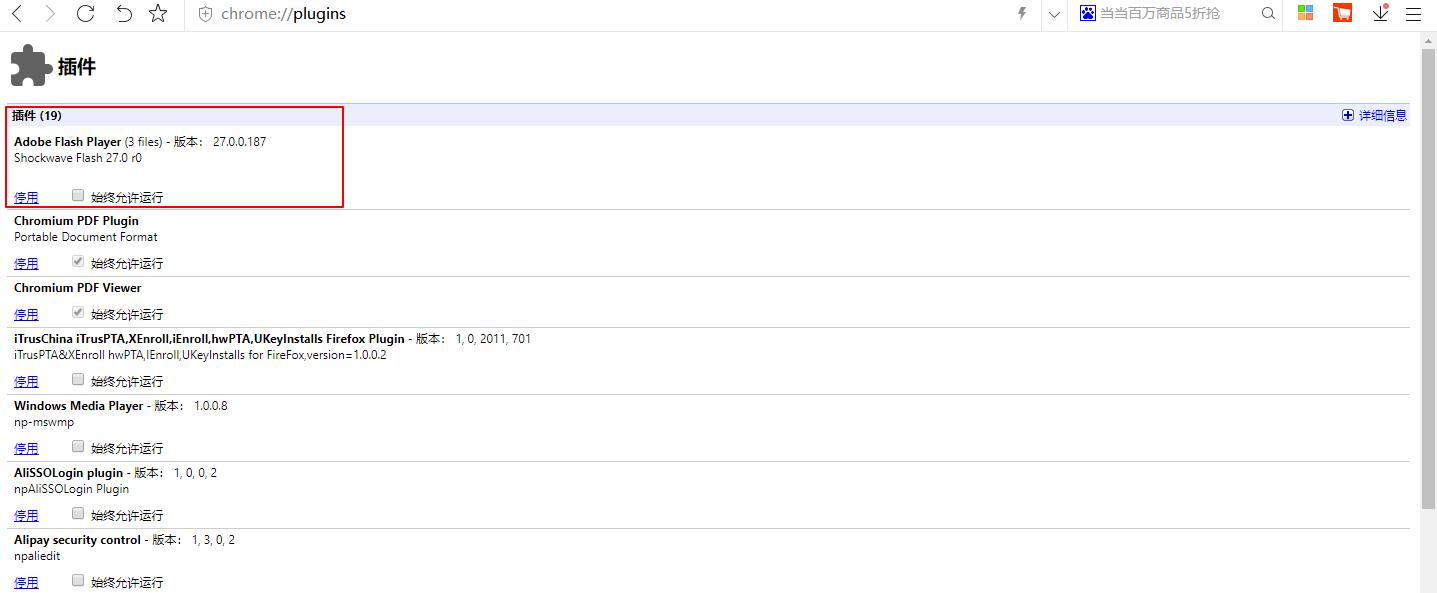The width and height of the screenshot is (1437, 593).
Task: Click the vertical scrollbar thumb
Action: [1428, 278]
